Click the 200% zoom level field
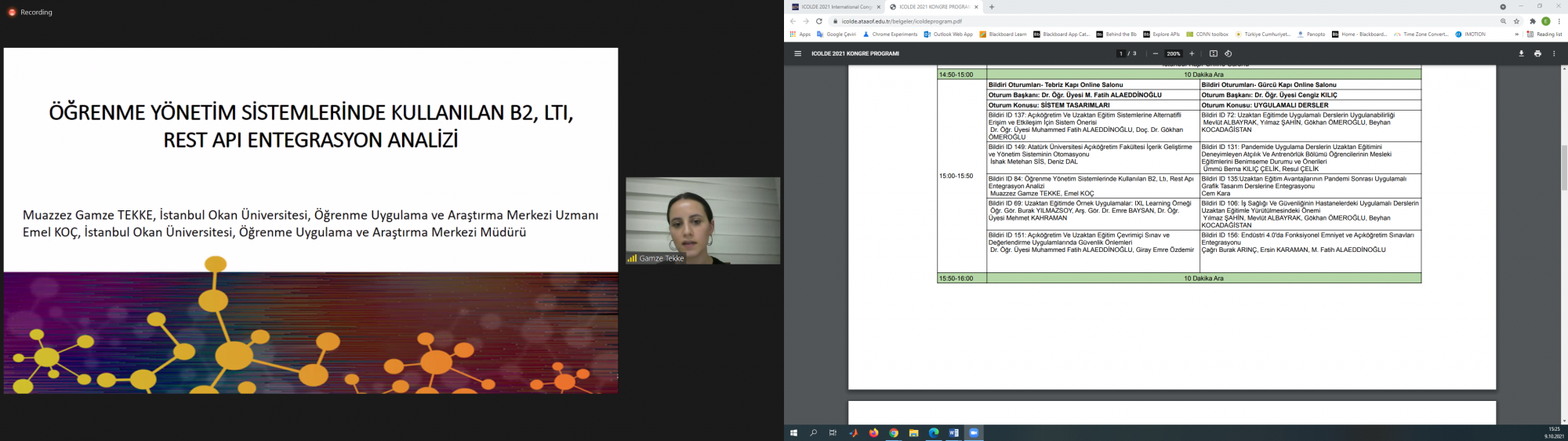Image resolution: width=1568 pixels, height=441 pixels. point(1174,53)
